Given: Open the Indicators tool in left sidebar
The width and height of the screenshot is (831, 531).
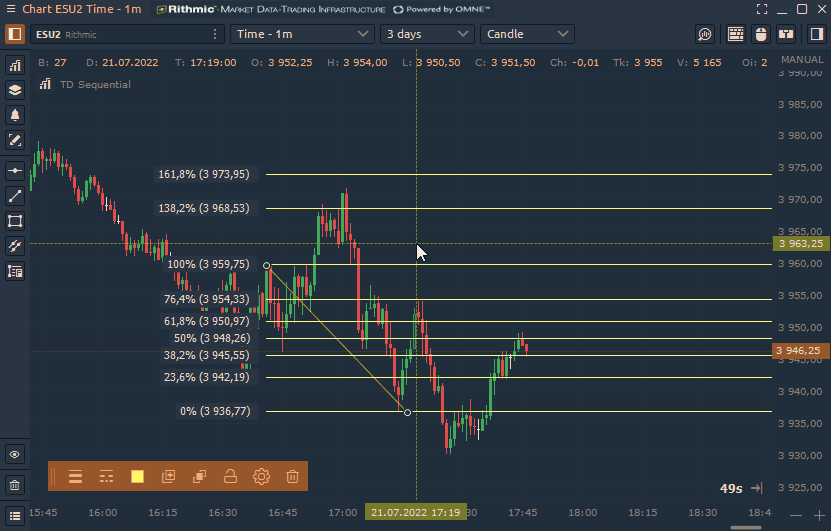Looking at the screenshot, I should [x=15, y=66].
